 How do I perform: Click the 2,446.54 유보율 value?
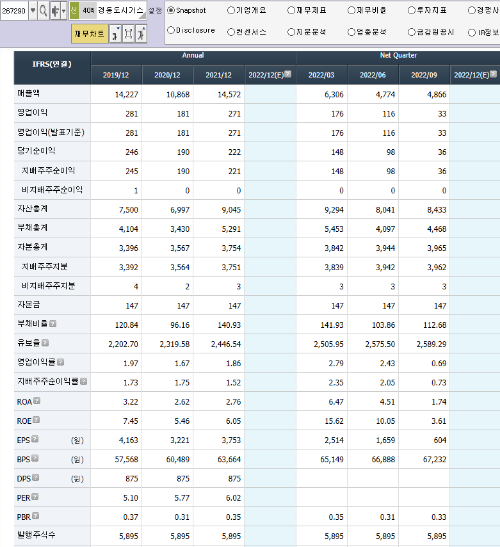(x=226, y=344)
